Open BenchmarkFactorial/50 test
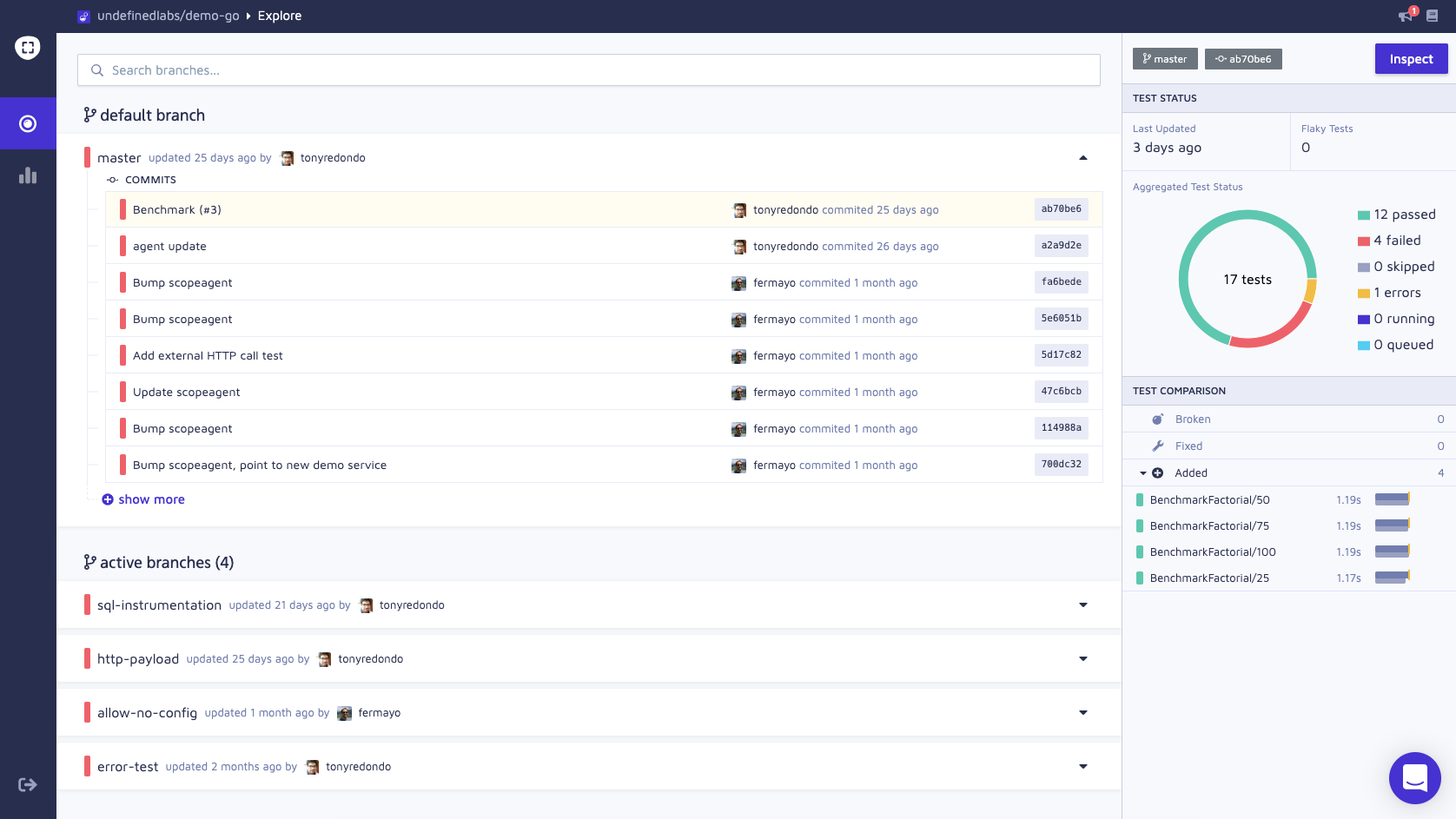Viewport: 1456px width, 819px height. (x=1209, y=500)
